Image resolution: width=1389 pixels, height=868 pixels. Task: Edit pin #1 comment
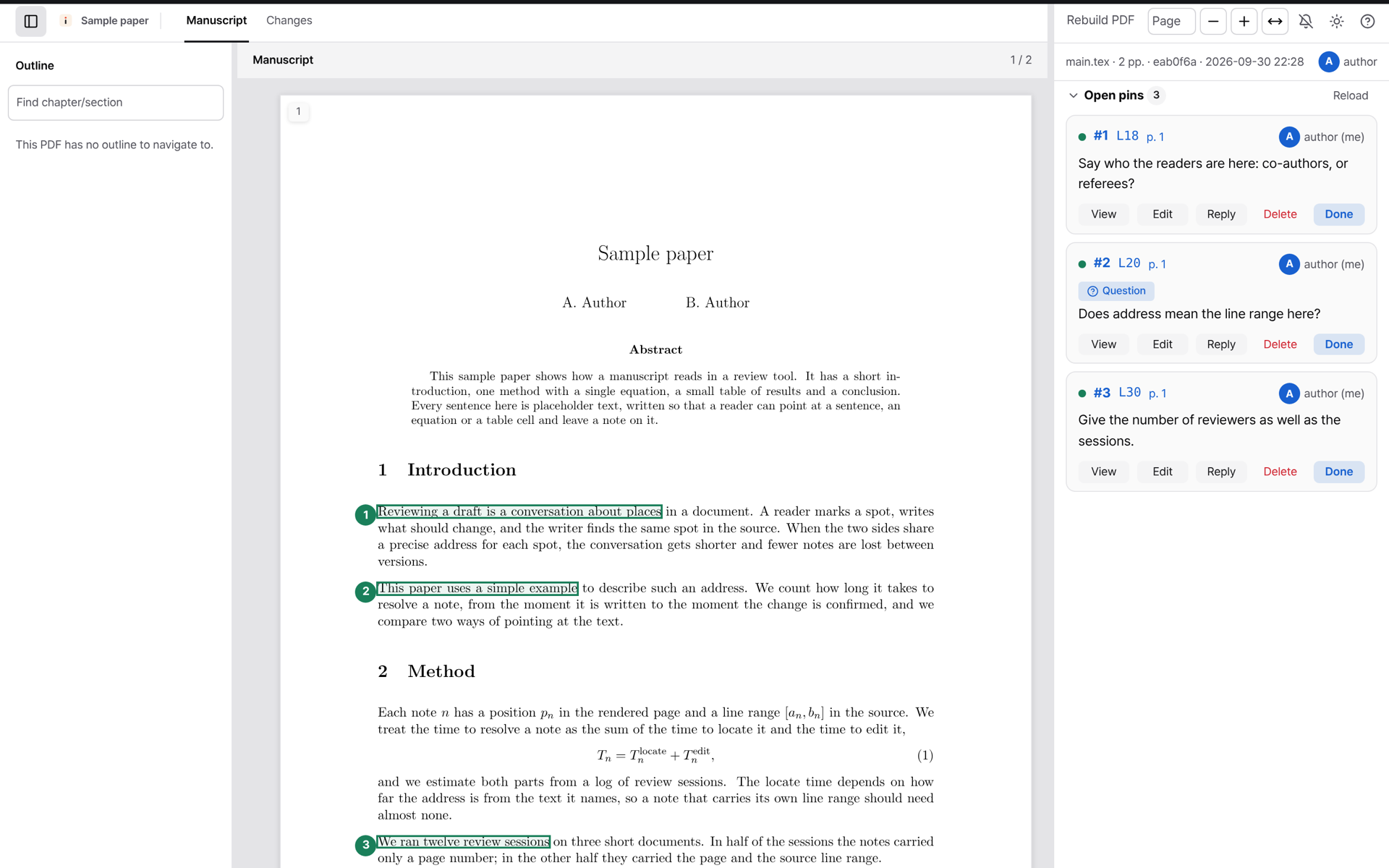tap(1163, 214)
